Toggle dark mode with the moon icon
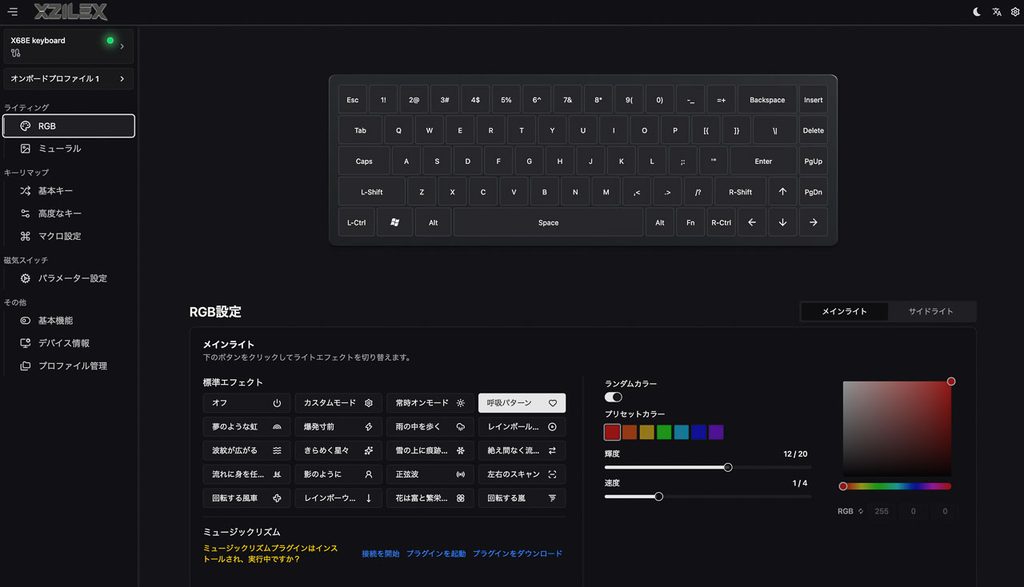The image size is (1024, 587). coord(976,12)
